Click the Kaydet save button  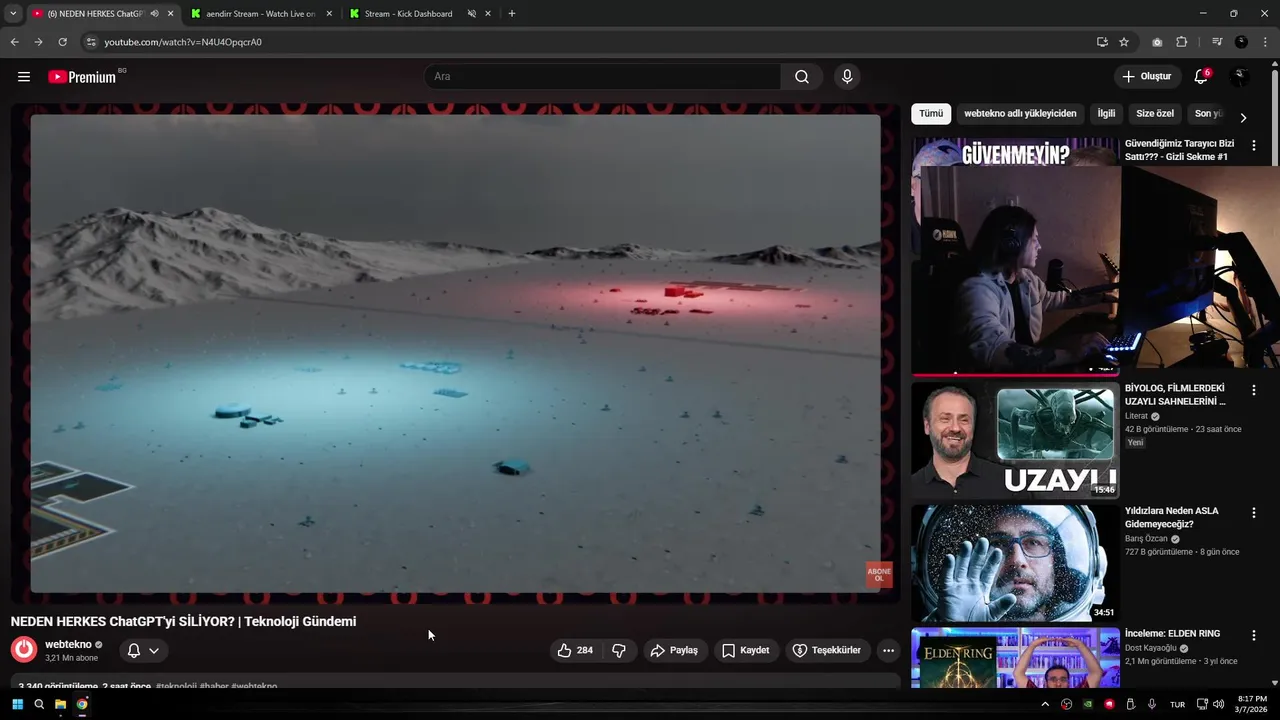(746, 650)
